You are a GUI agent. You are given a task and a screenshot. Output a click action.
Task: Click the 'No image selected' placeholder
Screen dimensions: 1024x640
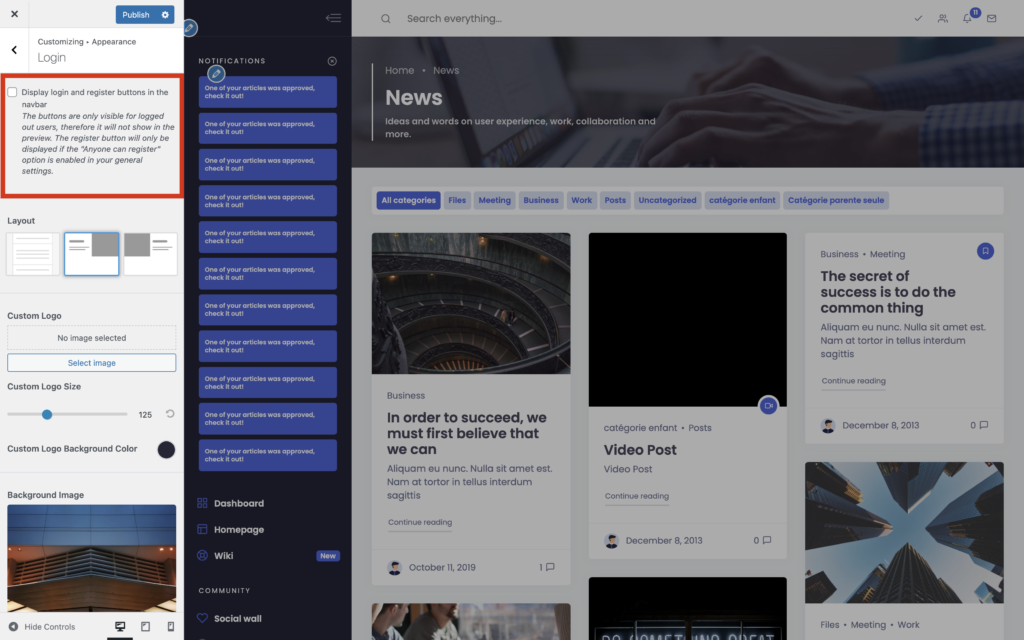(91, 338)
